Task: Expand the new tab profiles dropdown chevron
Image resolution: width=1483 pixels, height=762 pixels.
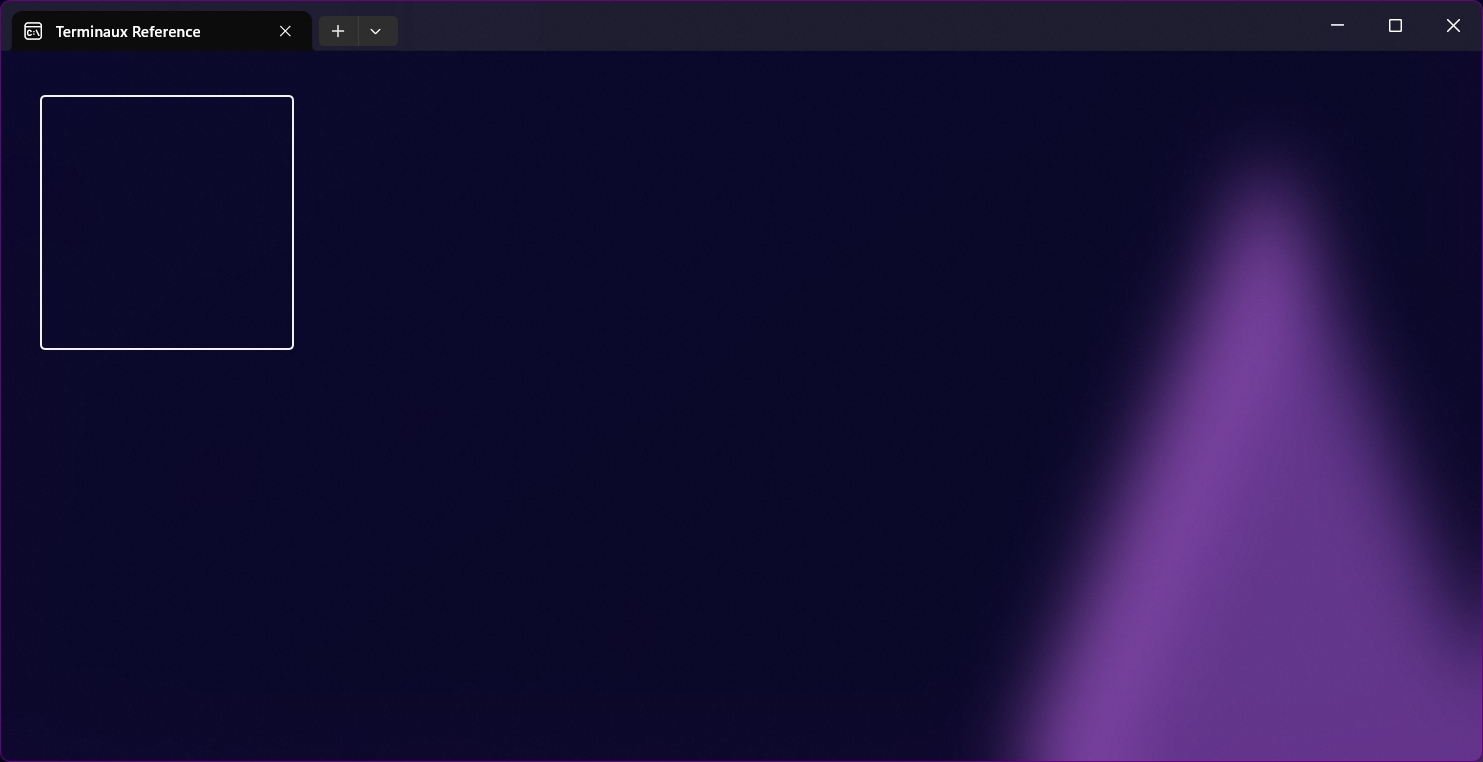Action: 376,31
